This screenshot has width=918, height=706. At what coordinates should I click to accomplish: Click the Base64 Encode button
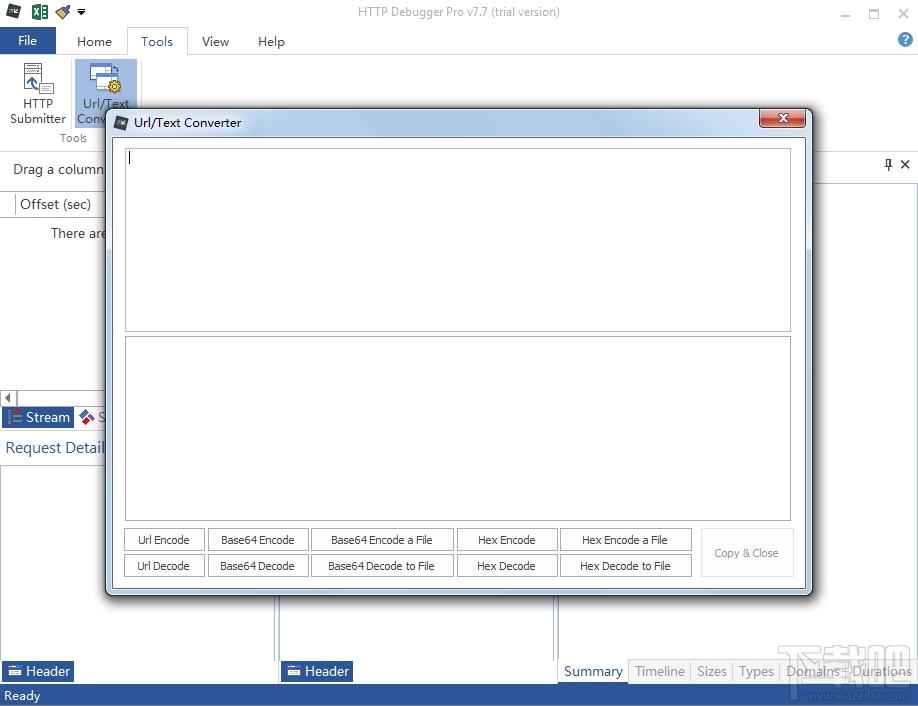point(258,540)
